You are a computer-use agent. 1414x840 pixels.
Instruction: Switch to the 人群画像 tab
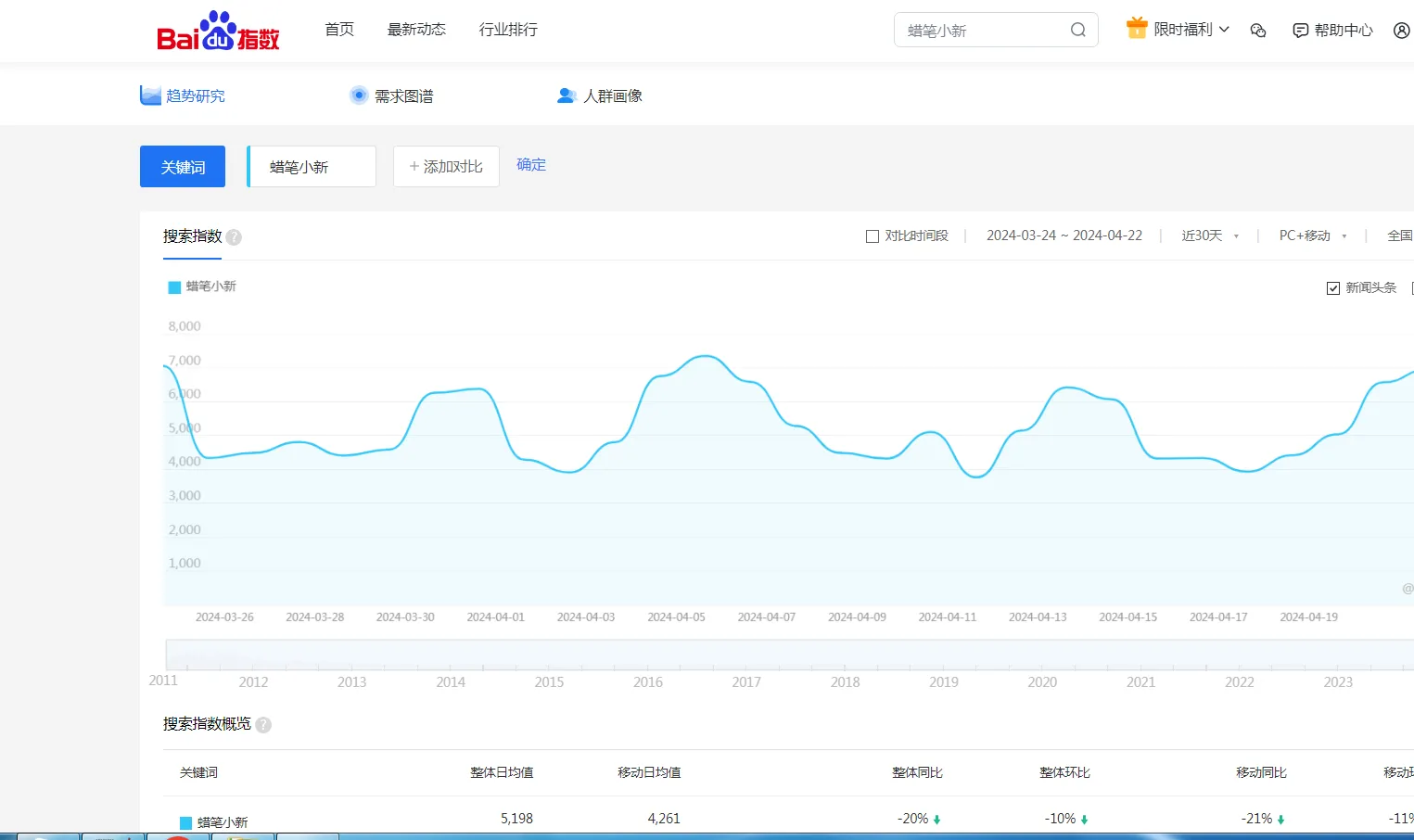click(x=600, y=95)
